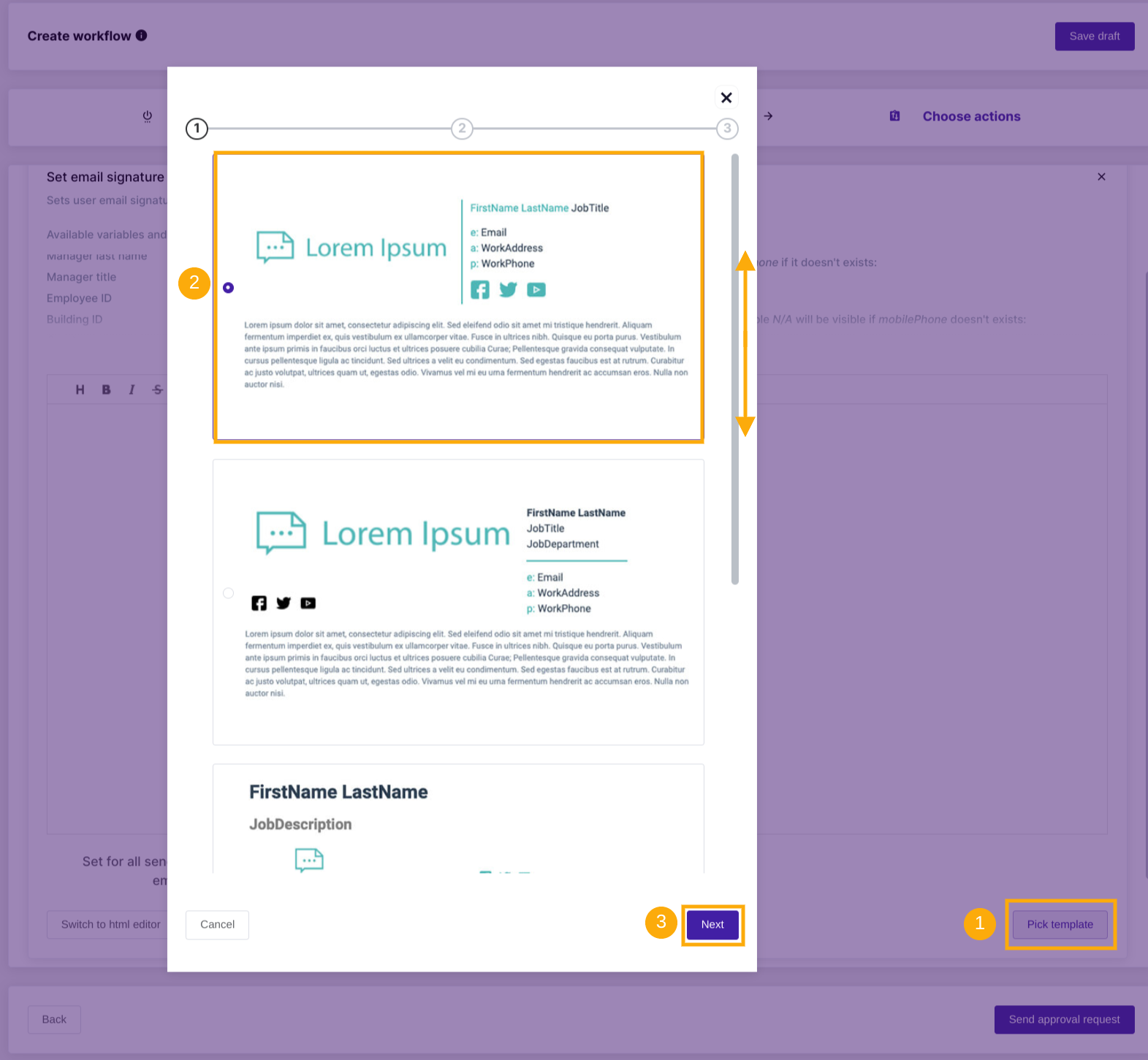
Task: Close the template picker dialog
Action: (726, 98)
